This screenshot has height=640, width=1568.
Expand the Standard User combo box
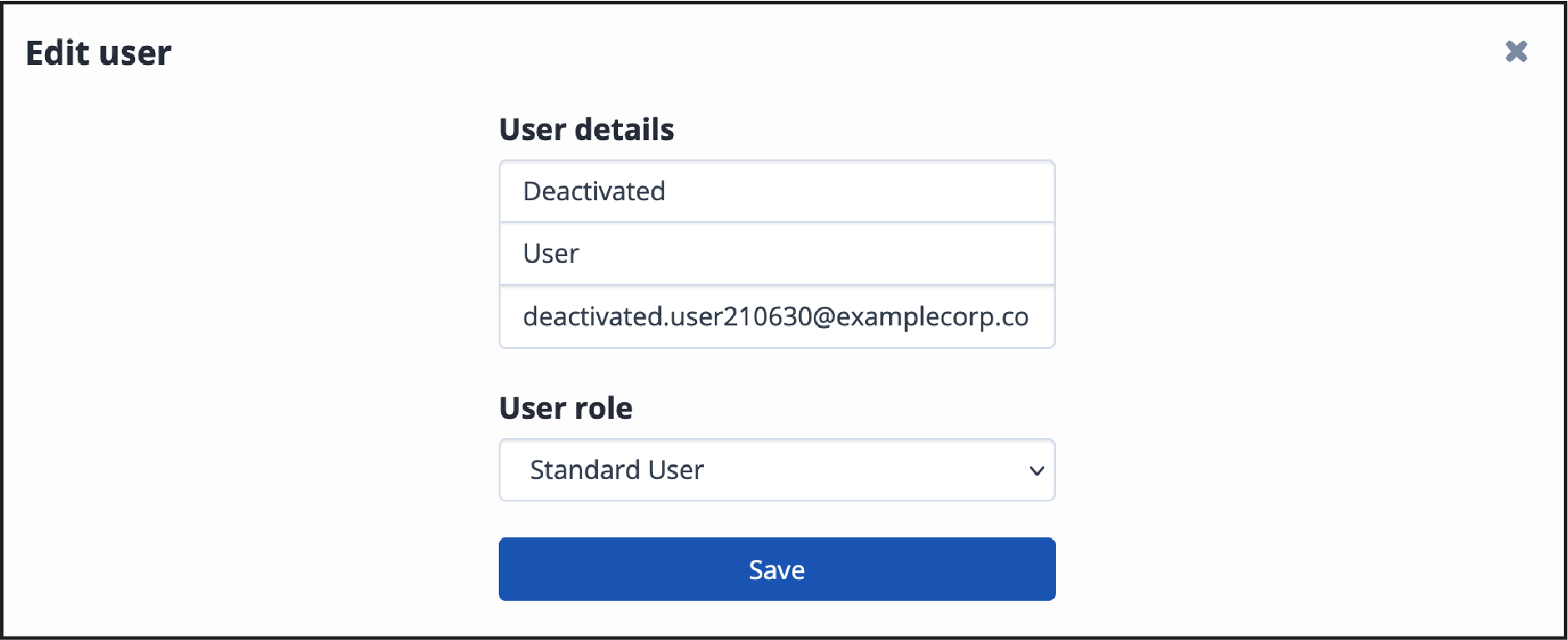(776, 470)
